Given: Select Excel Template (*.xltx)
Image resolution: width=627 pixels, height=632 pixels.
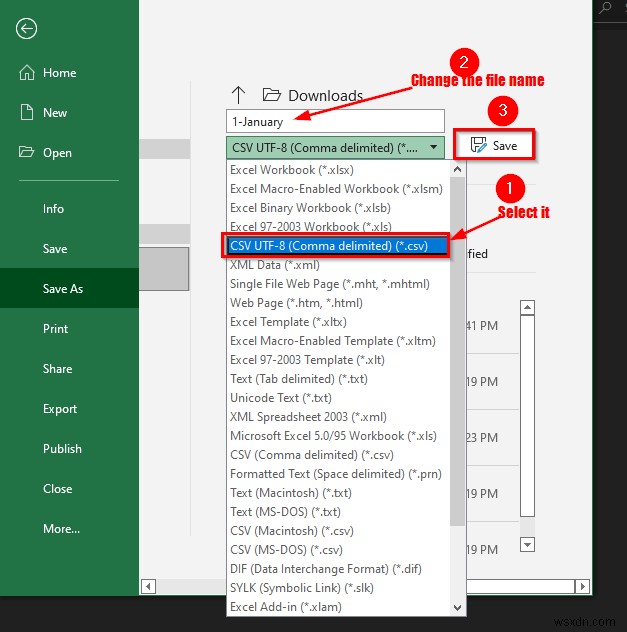Looking at the screenshot, I should pyautogui.click(x=338, y=322).
